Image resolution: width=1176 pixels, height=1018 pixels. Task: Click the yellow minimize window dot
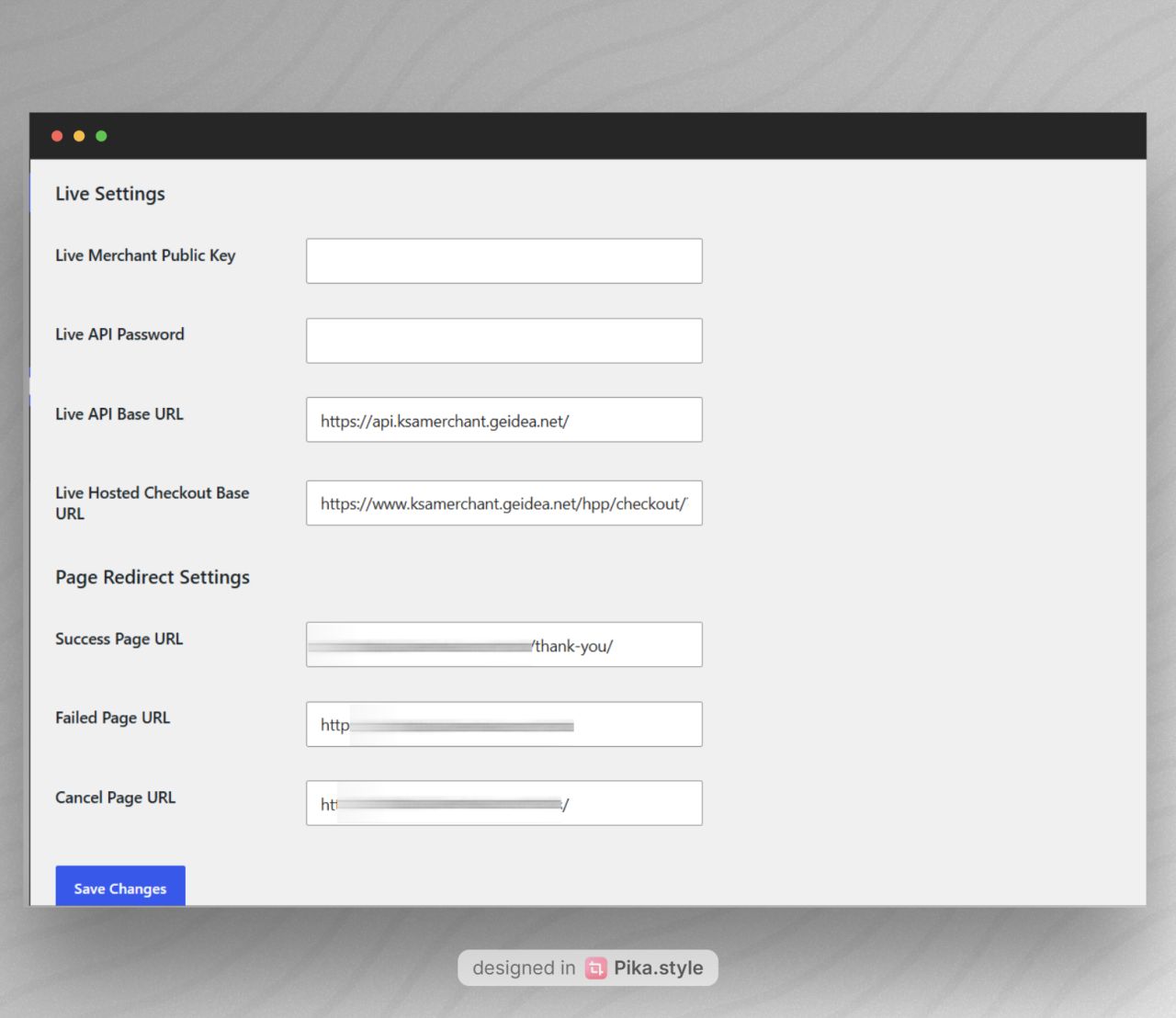tap(79, 136)
